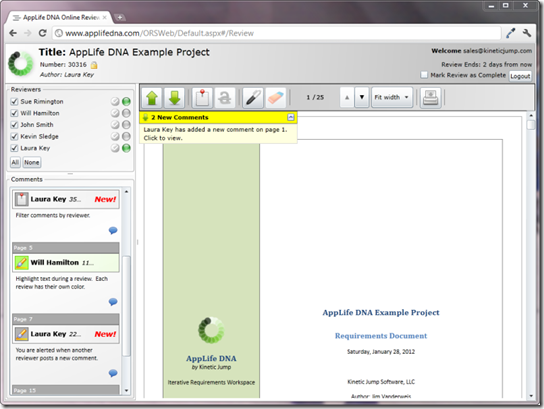
Task: Select the AppLife DNA Online Review tab
Action: [x=59, y=17]
